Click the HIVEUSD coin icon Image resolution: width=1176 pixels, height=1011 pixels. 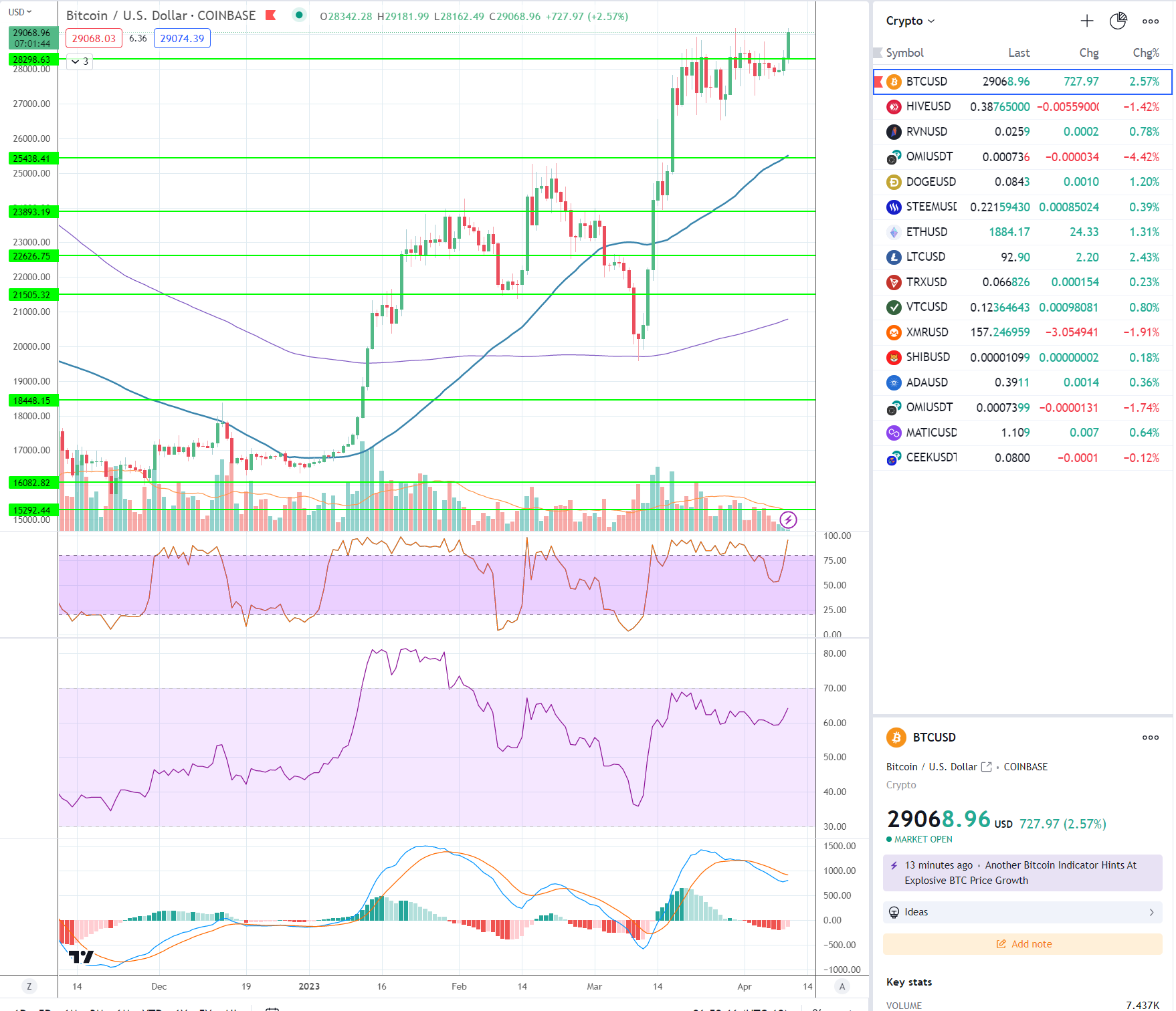point(894,107)
